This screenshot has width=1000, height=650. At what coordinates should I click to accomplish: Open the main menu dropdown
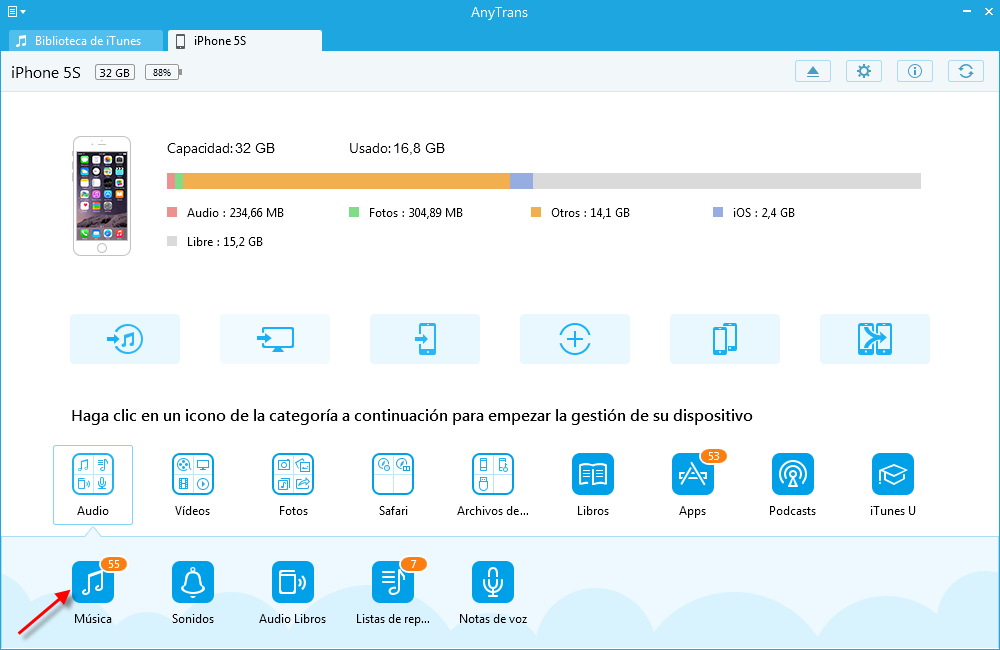[x=17, y=11]
